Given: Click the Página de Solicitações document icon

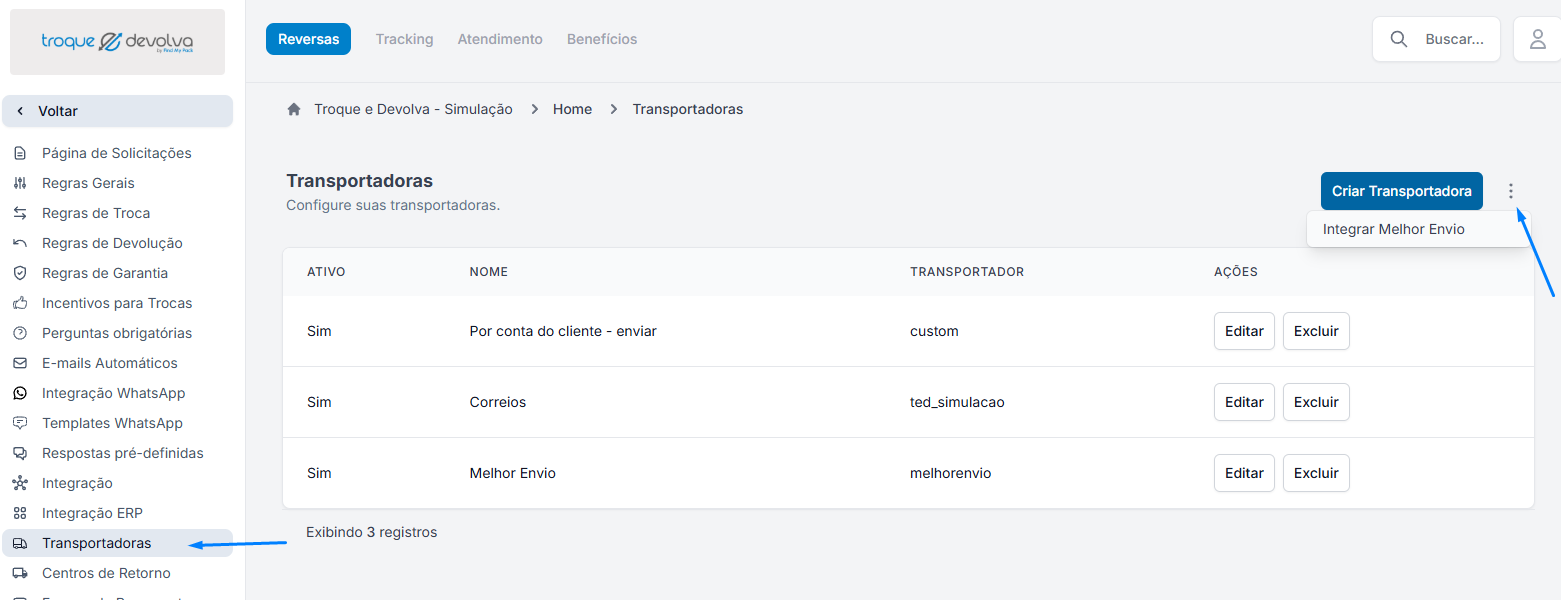Looking at the screenshot, I should tap(20, 153).
